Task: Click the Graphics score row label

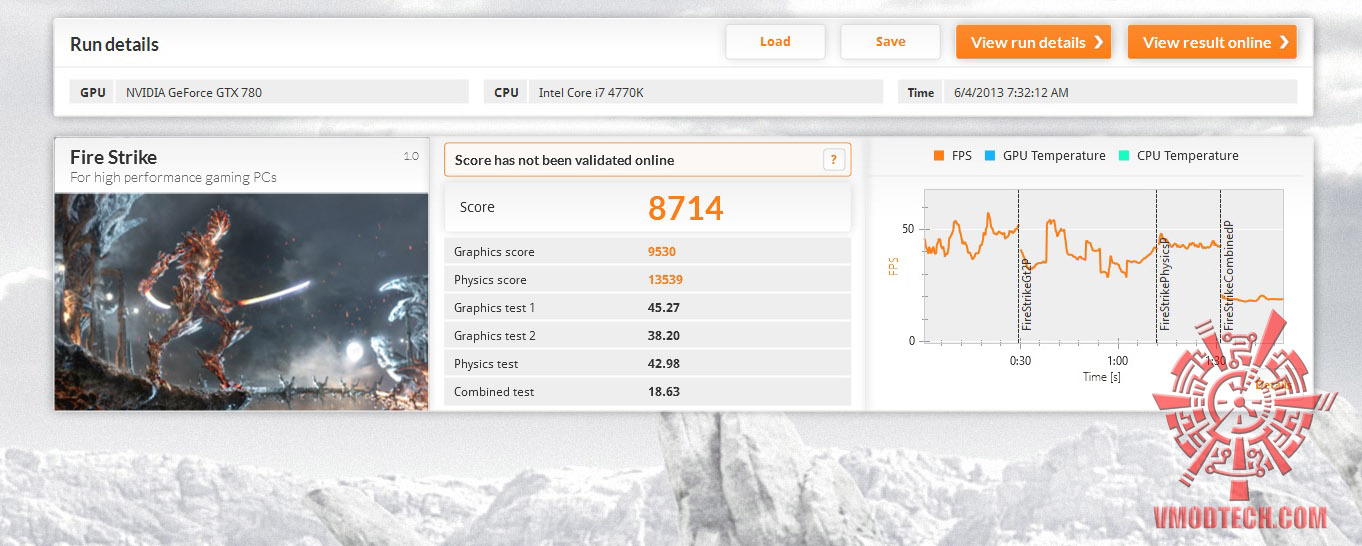Action: (494, 252)
